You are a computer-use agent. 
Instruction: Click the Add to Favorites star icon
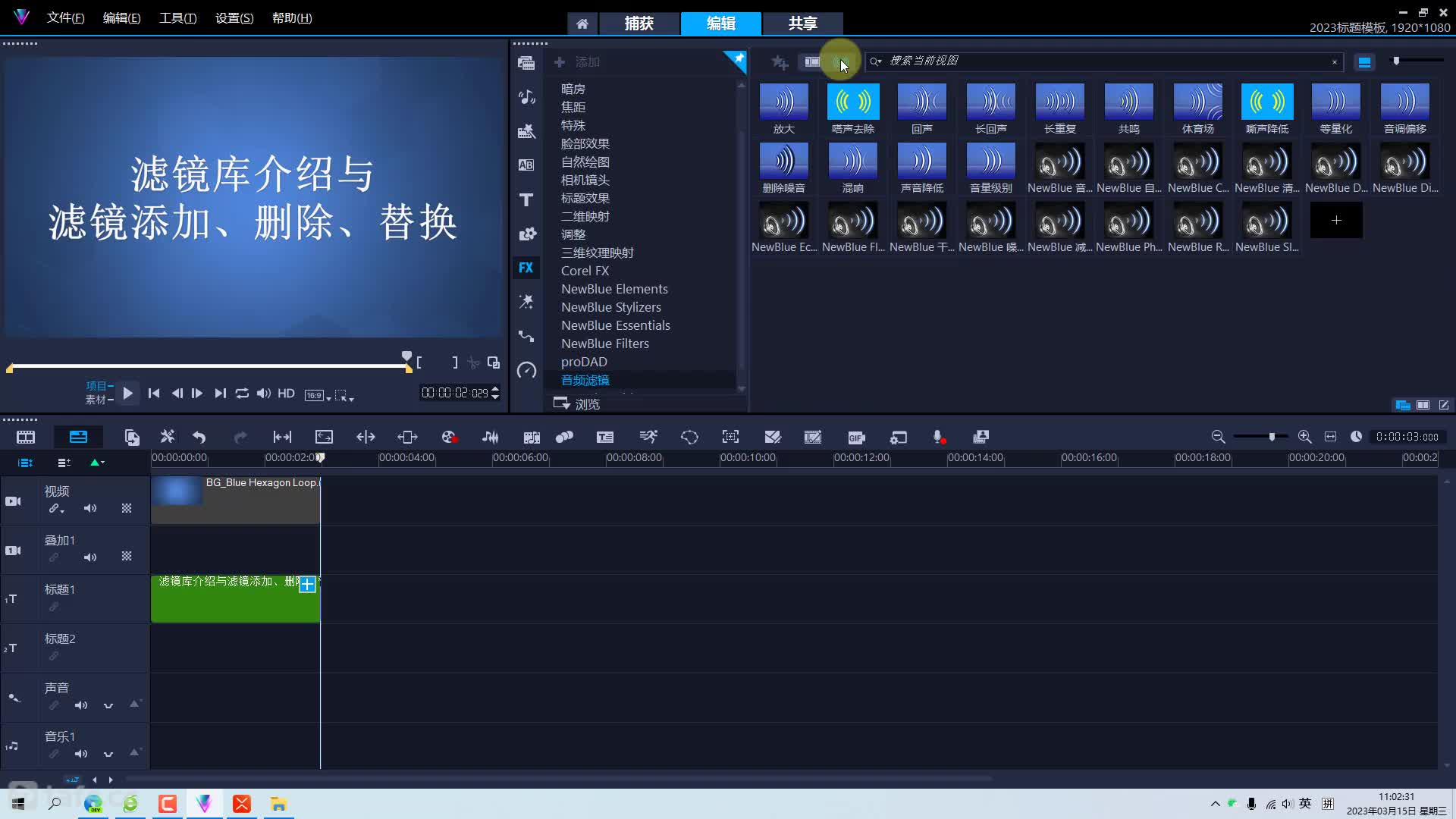click(780, 62)
